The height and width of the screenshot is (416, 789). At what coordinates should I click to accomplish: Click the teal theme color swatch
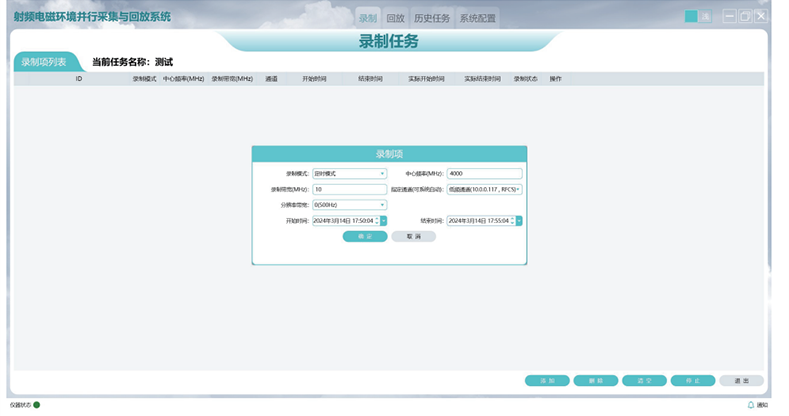coord(691,16)
